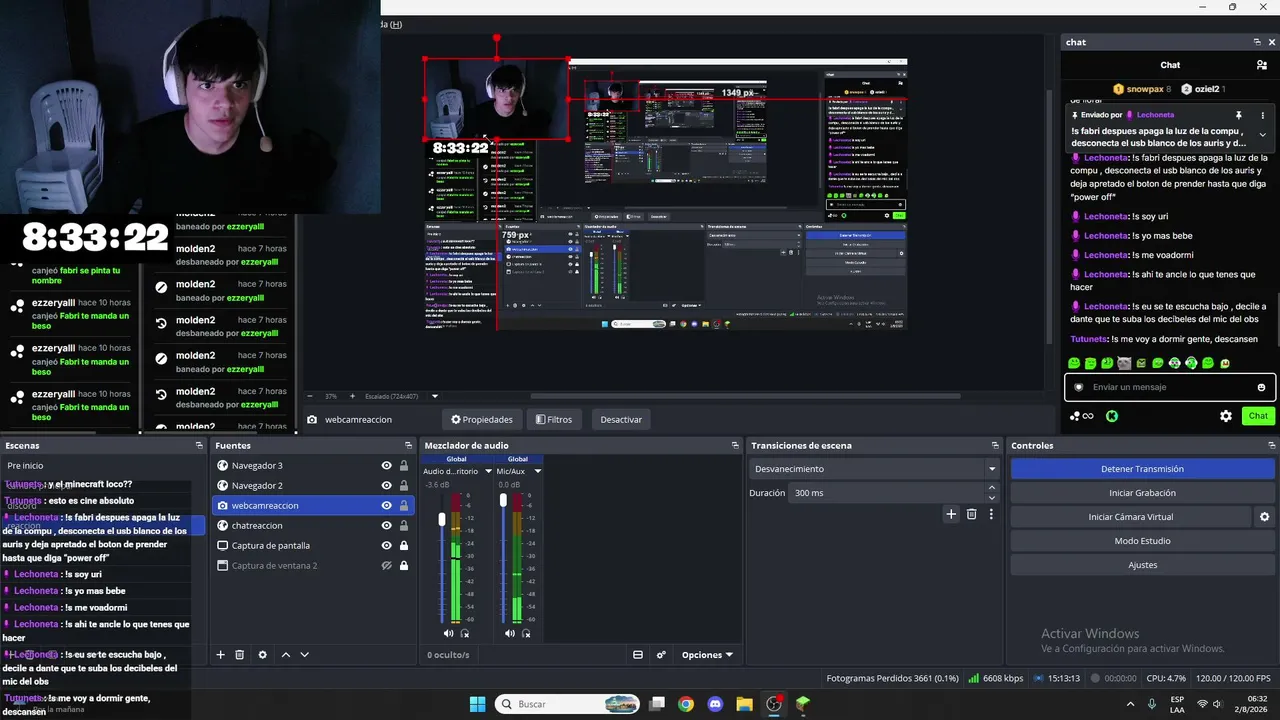Click the green Kick logo icon in chat
The image size is (1280, 720).
point(1112,416)
